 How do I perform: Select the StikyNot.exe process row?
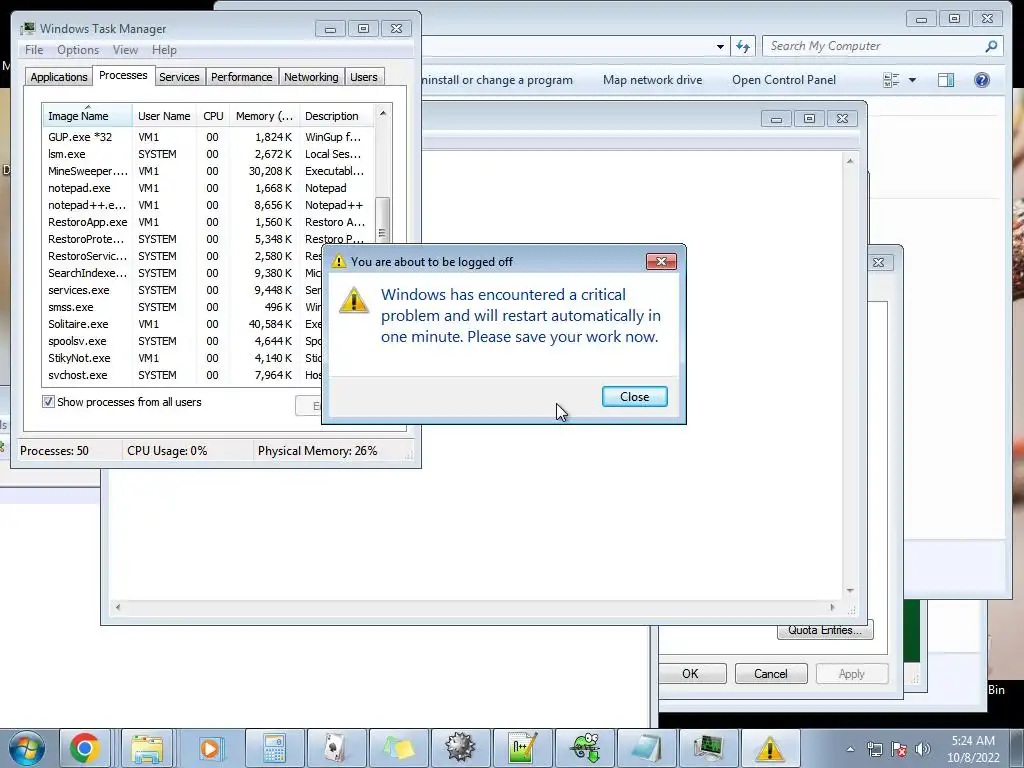click(x=183, y=358)
